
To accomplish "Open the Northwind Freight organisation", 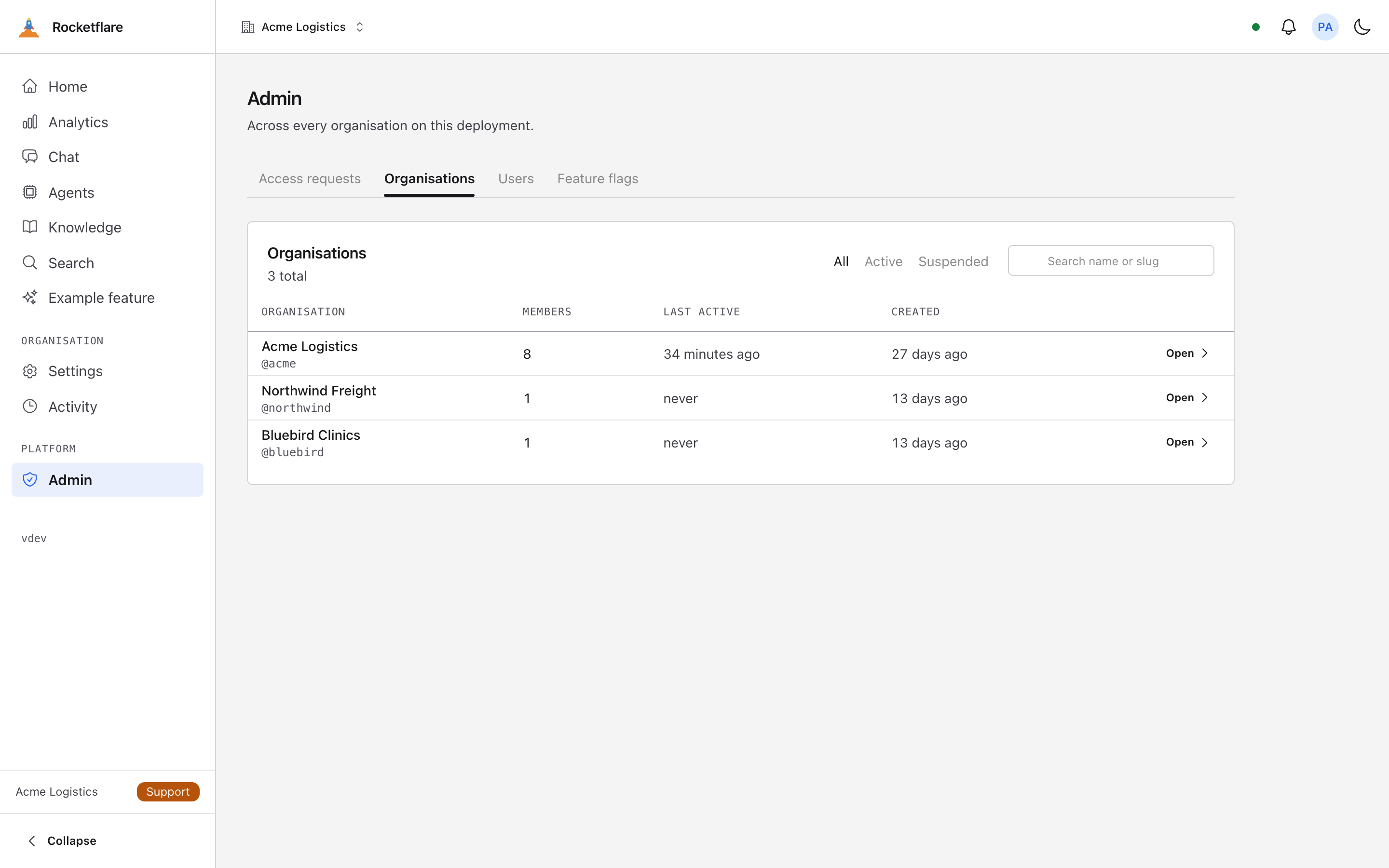I will [1187, 398].
